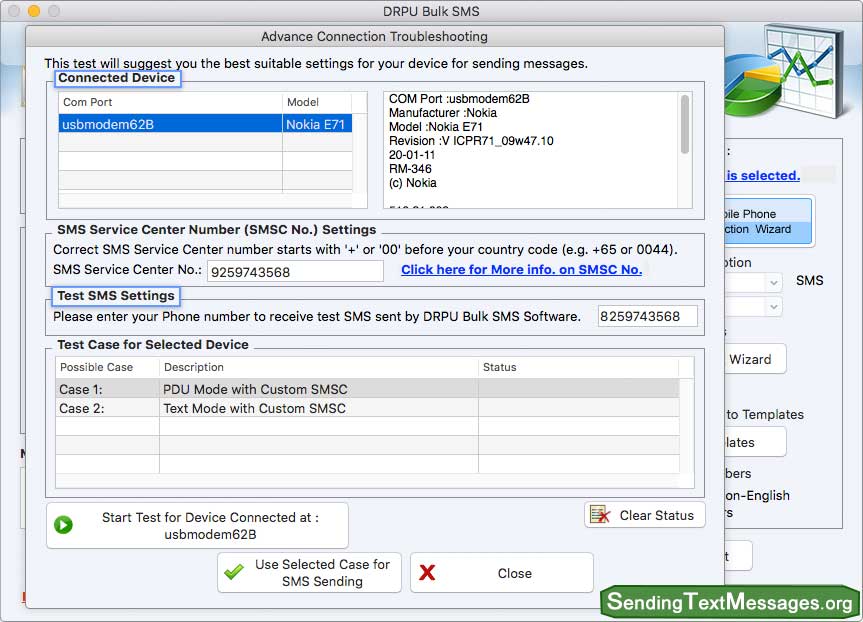Click 'is selected.' link in background window
The image size is (863, 622).
(763, 176)
